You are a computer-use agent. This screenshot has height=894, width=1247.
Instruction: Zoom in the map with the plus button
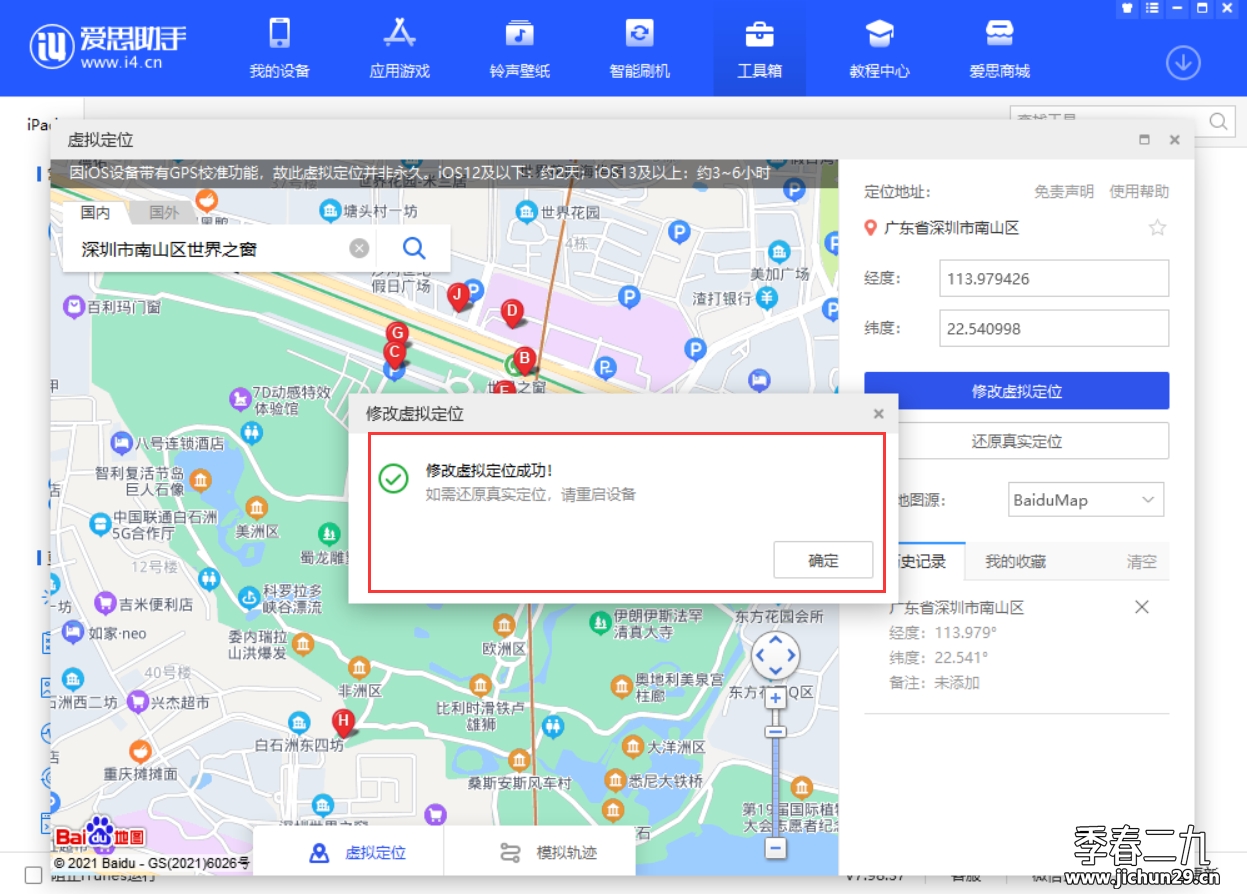tap(775, 698)
